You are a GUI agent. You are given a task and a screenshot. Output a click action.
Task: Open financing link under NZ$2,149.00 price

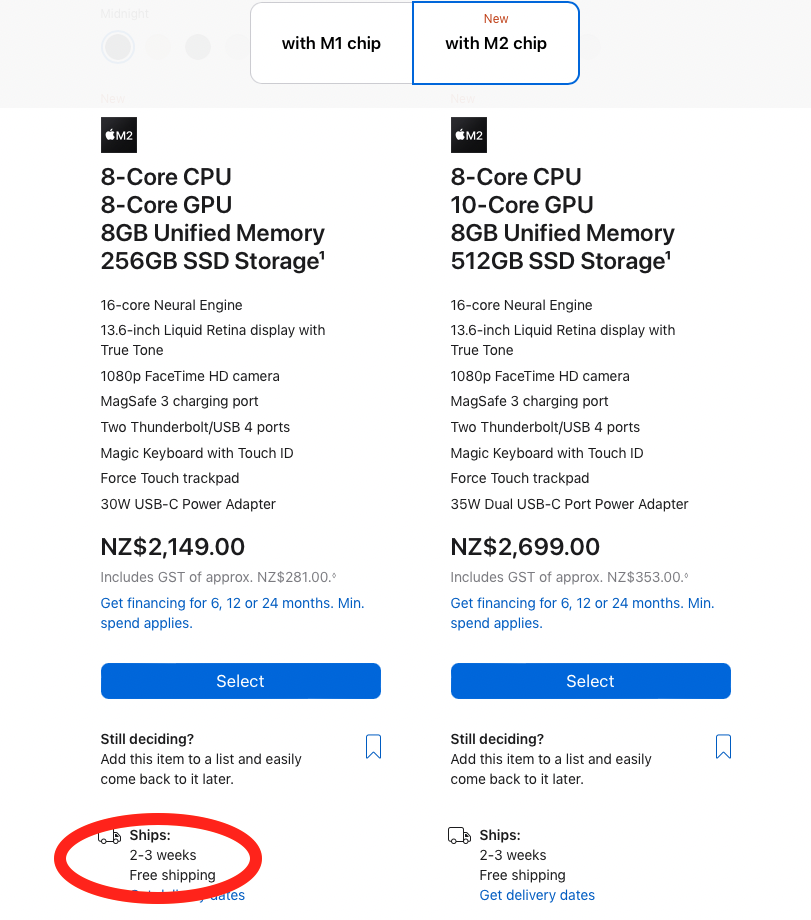click(x=232, y=613)
